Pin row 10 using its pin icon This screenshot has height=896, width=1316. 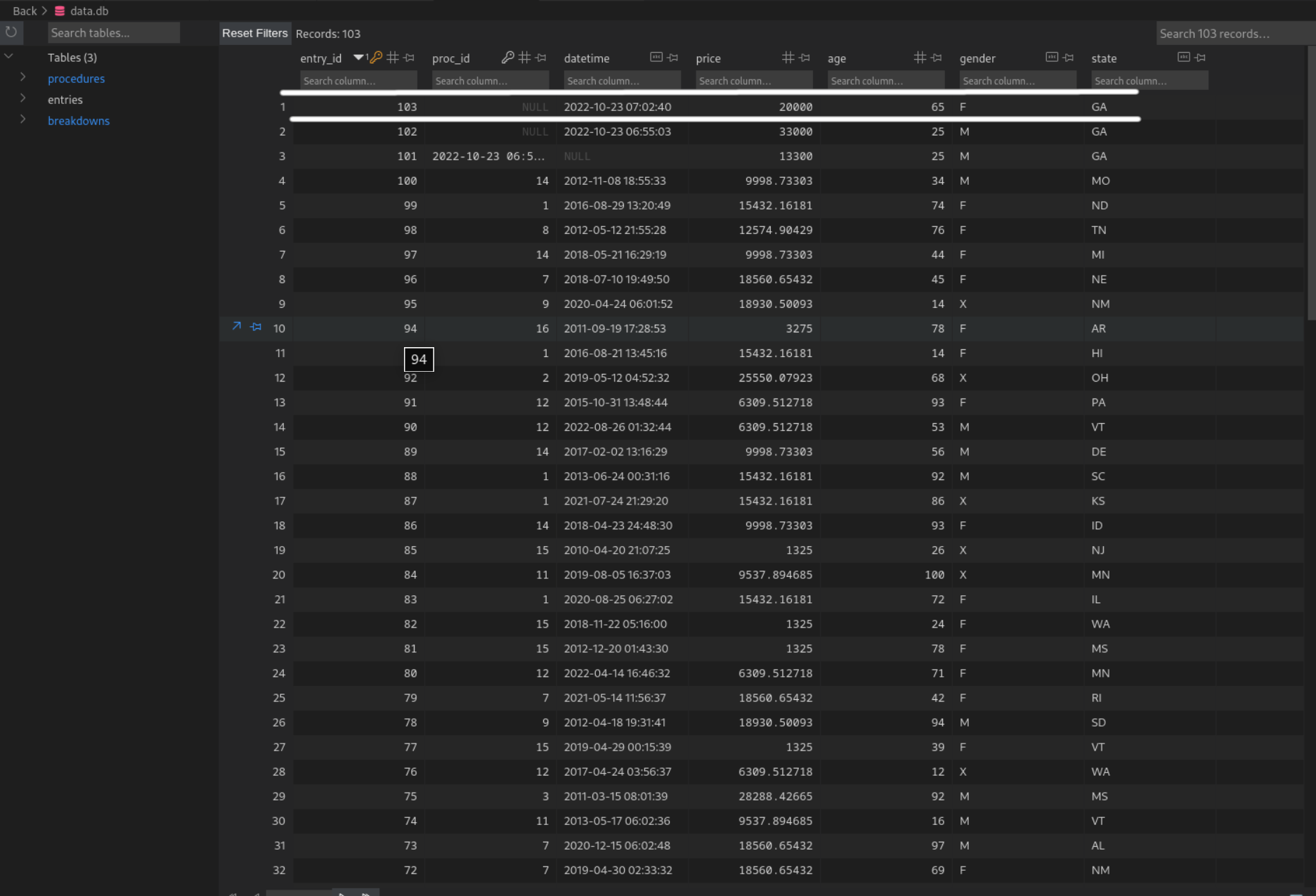click(x=256, y=327)
